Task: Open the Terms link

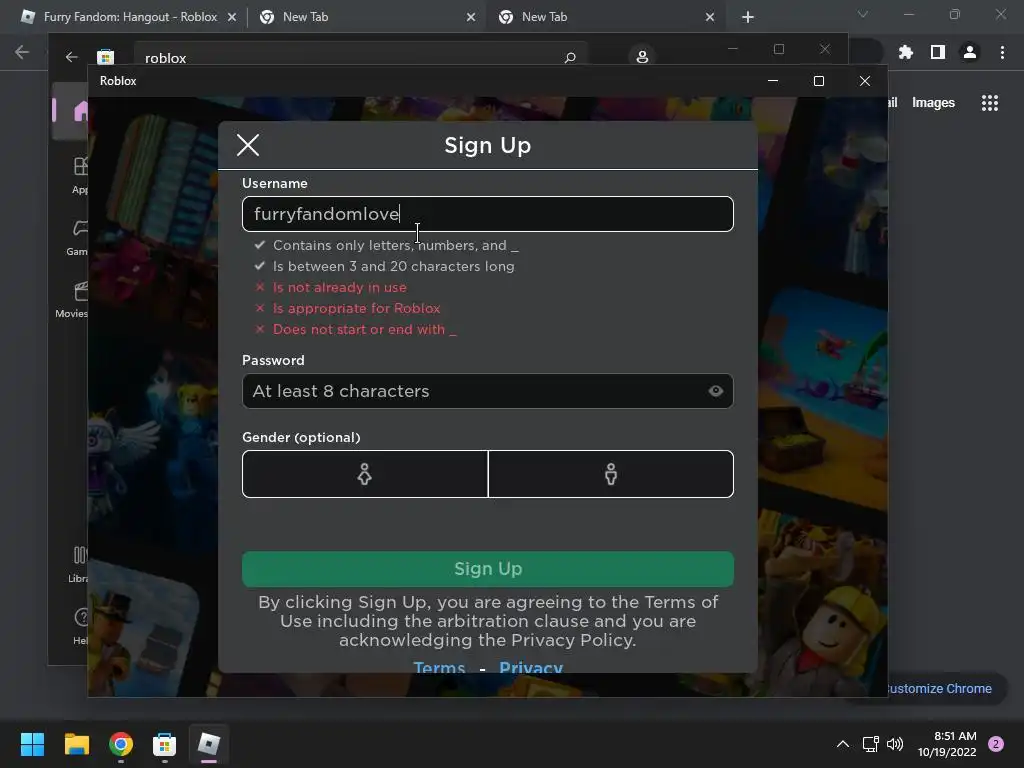Action: click(x=440, y=667)
